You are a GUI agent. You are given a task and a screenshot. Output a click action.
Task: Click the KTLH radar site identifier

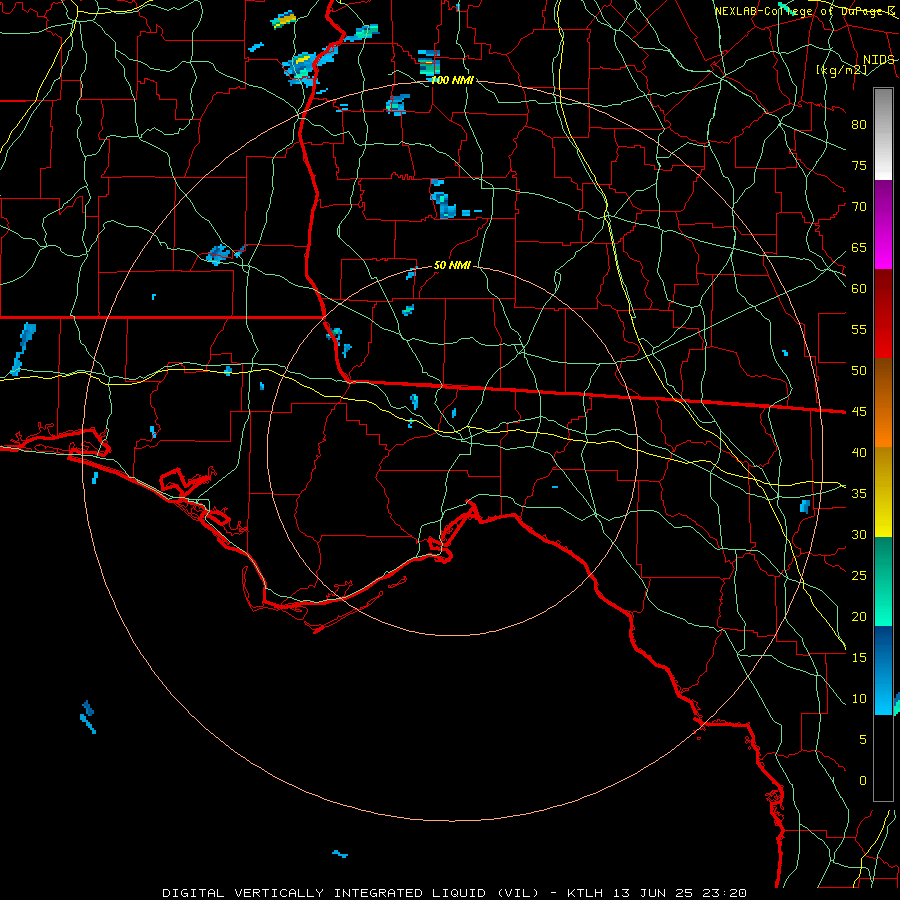point(587,893)
